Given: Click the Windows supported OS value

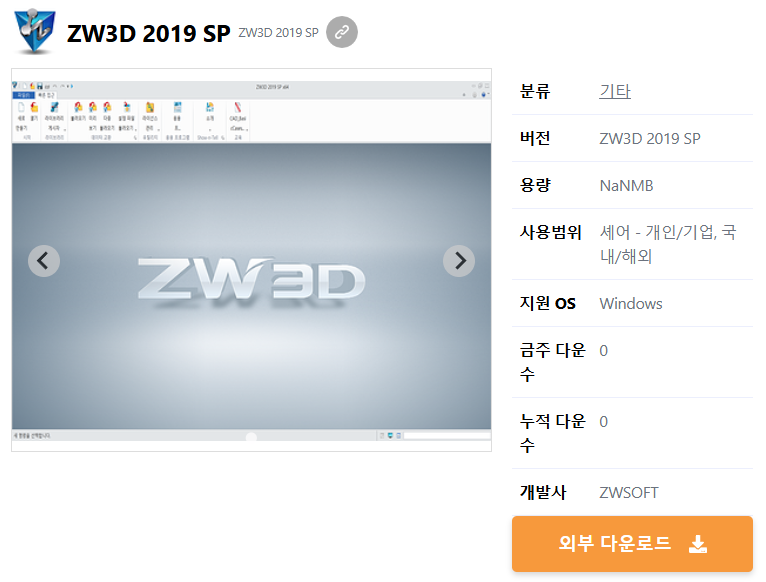Looking at the screenshot, I should click(631, 303).
